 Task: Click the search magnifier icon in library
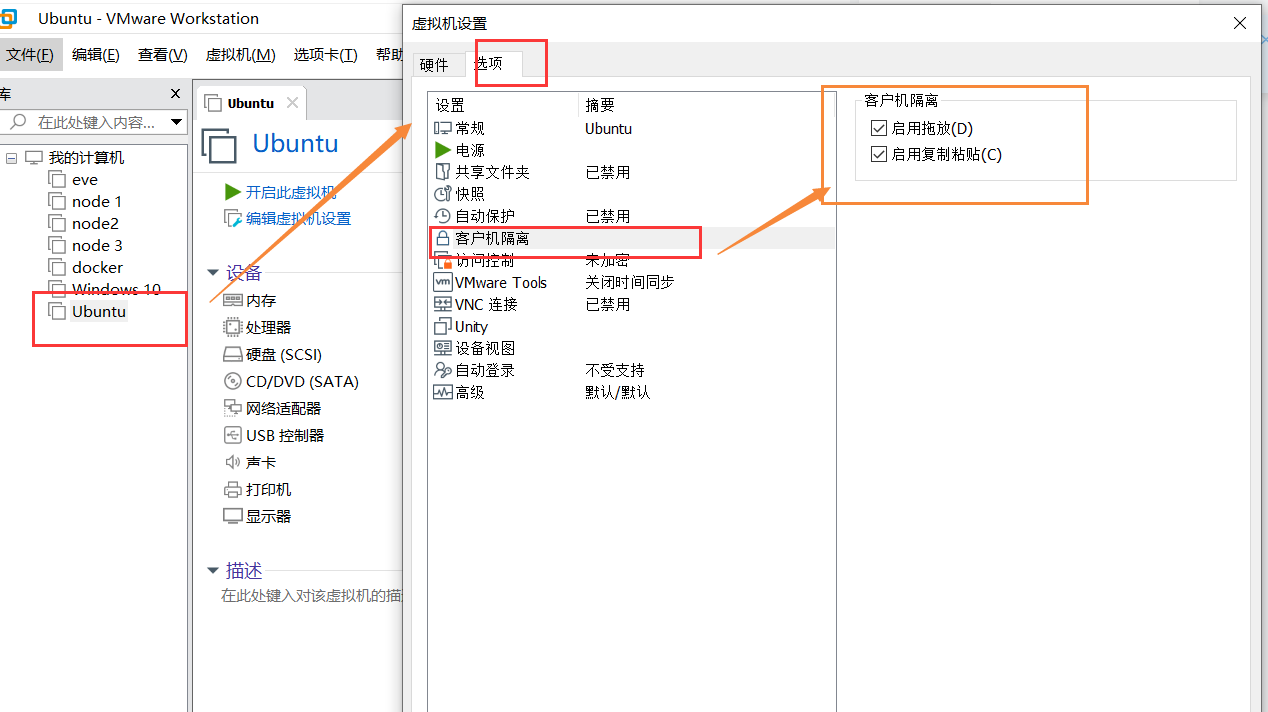pyautogui.click(x=17, y=122)
